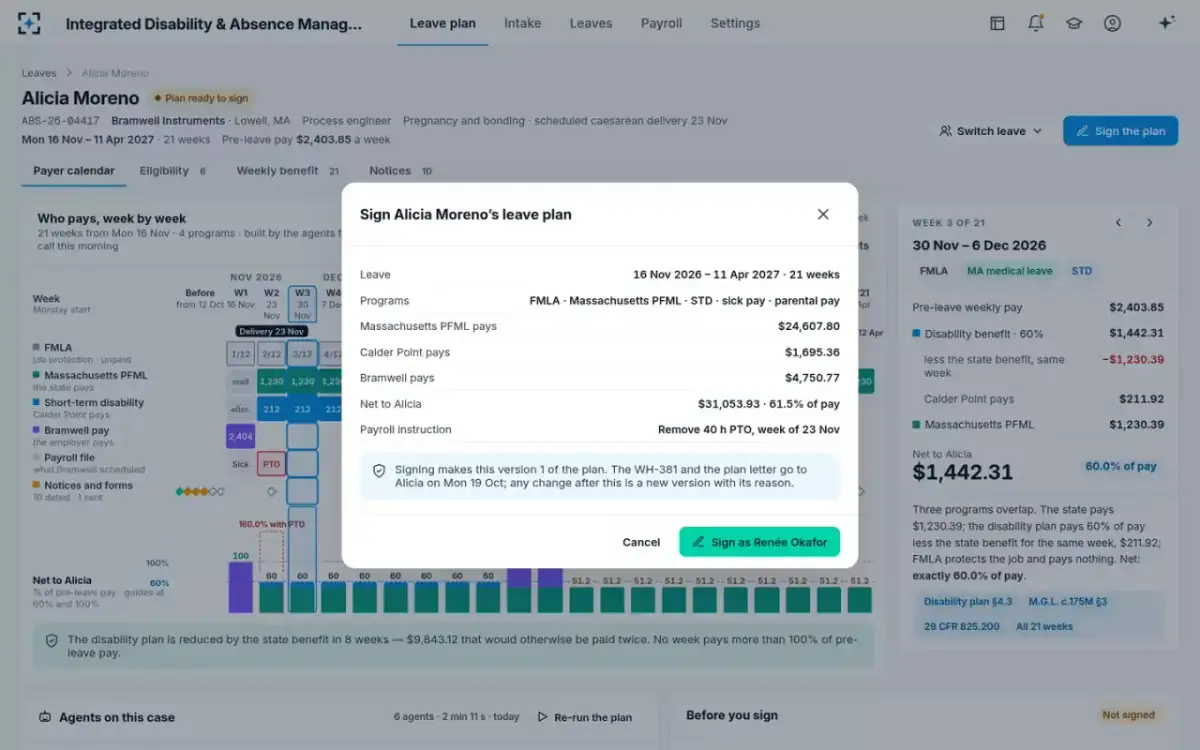The width and height of the screenshot is (1200, 750).
Task: Select the Weekly benefit tab
Action: (x=288, y=171)
